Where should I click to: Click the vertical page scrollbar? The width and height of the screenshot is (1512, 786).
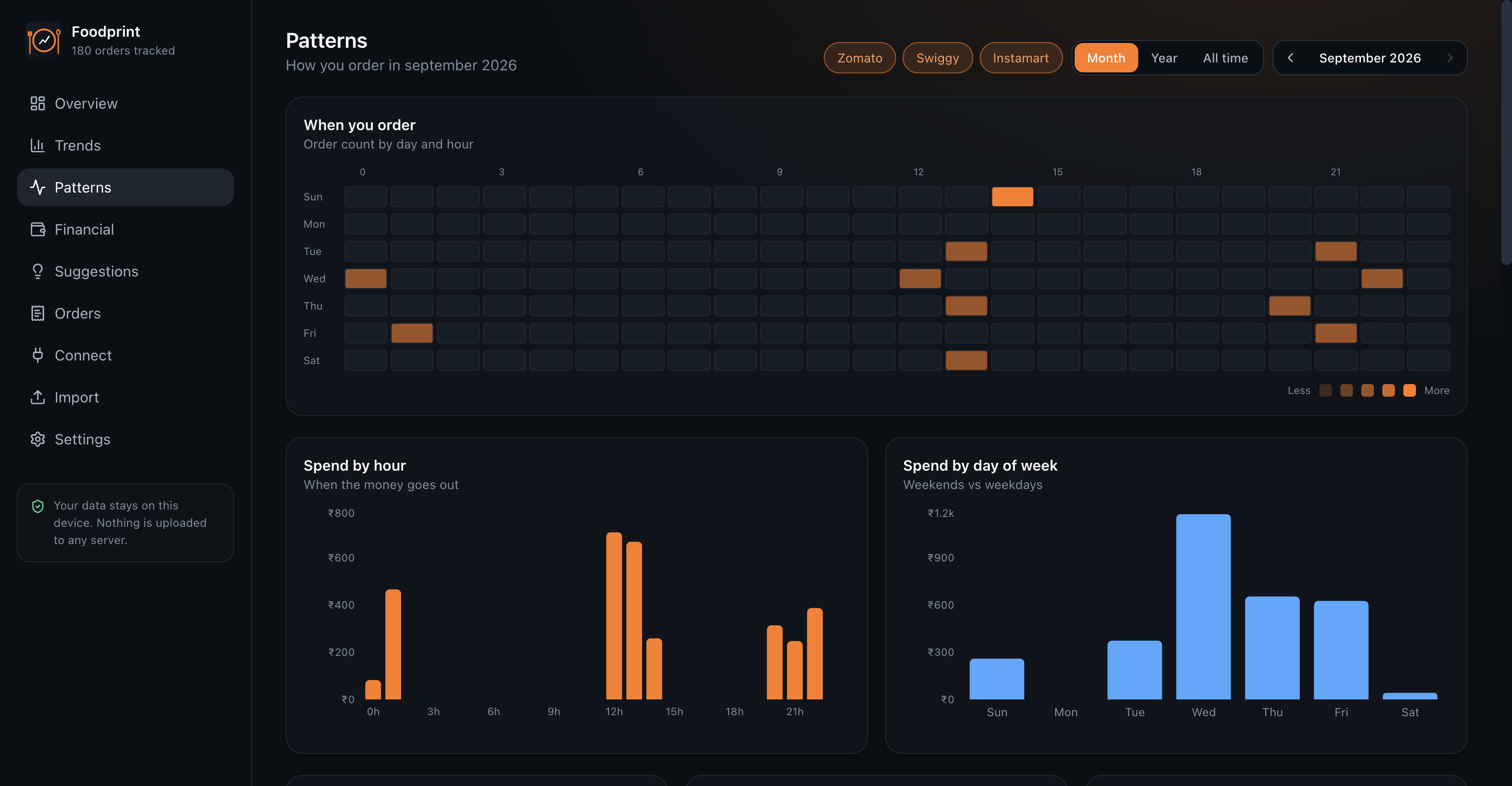pyautogui.click(x=1506, y=132)
